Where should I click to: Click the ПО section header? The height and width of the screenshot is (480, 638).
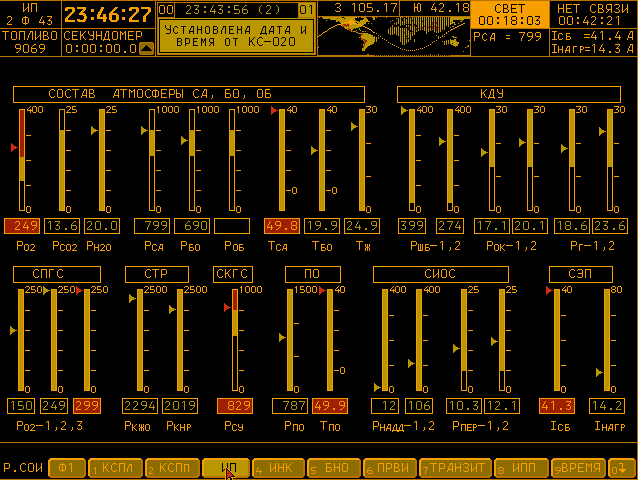pos(313,274)
